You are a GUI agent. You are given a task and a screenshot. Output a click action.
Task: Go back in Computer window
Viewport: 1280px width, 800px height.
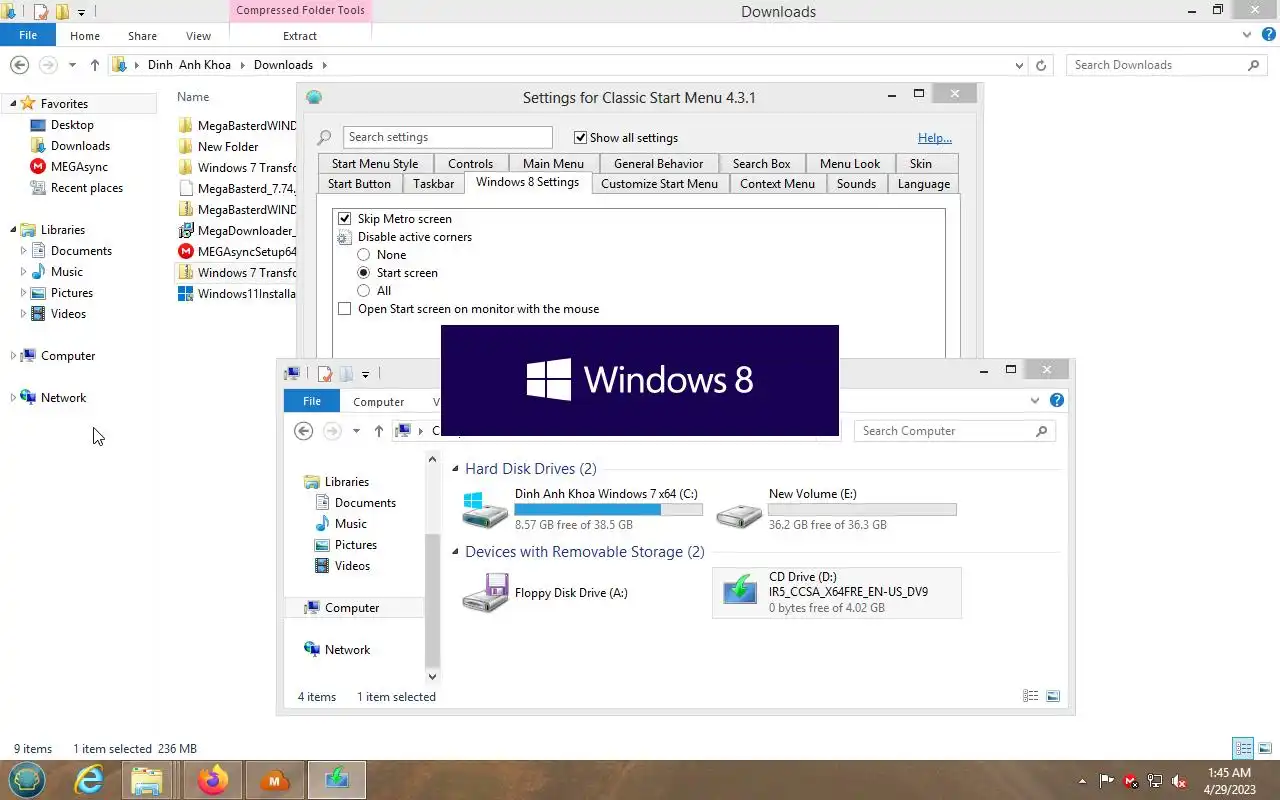(x=304, y=431)
